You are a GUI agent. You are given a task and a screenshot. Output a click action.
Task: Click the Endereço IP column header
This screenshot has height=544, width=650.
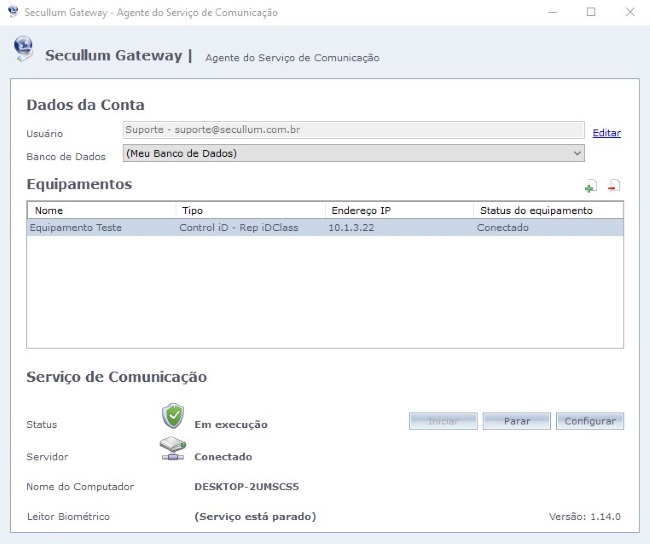(x=398, y=211)
